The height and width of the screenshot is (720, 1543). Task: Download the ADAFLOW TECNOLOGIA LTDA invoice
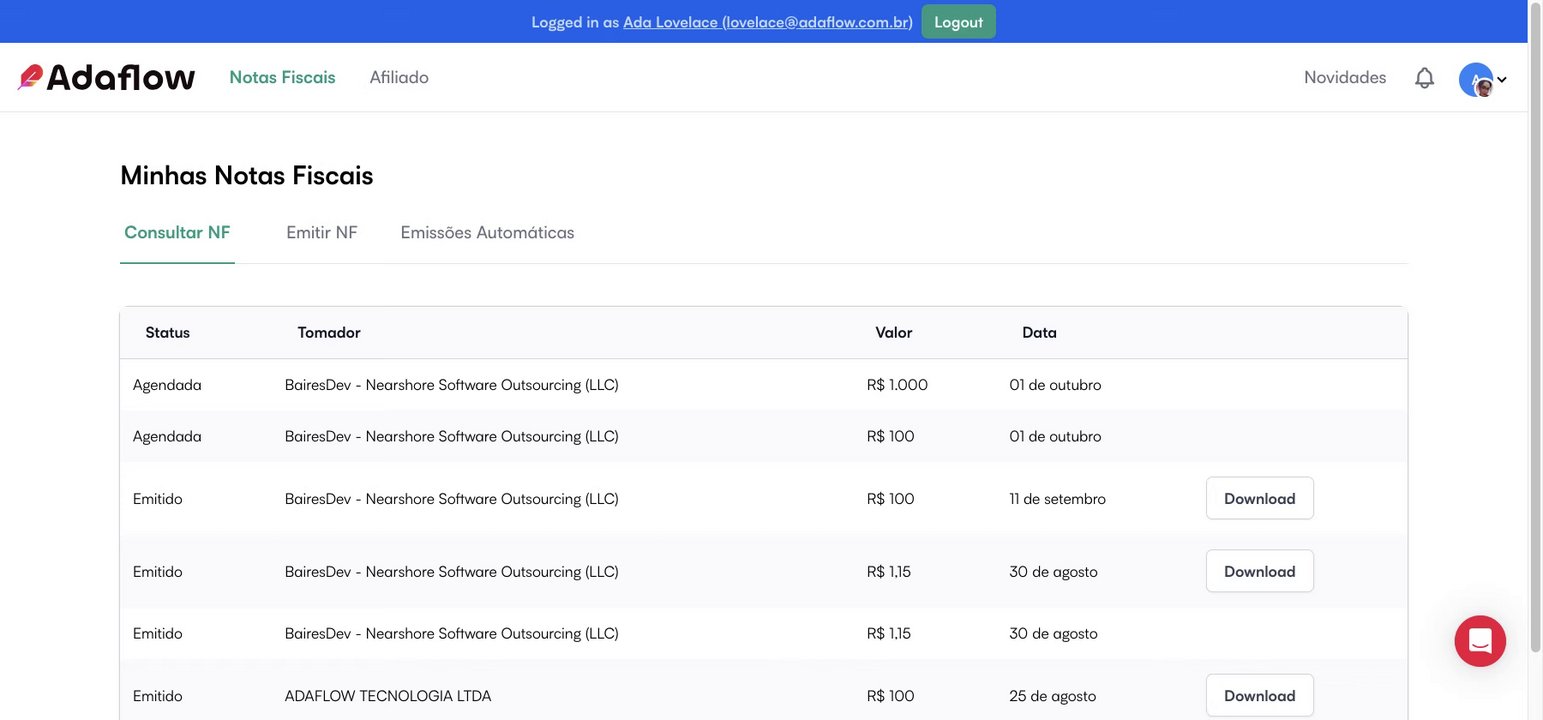coord(1259,695)
